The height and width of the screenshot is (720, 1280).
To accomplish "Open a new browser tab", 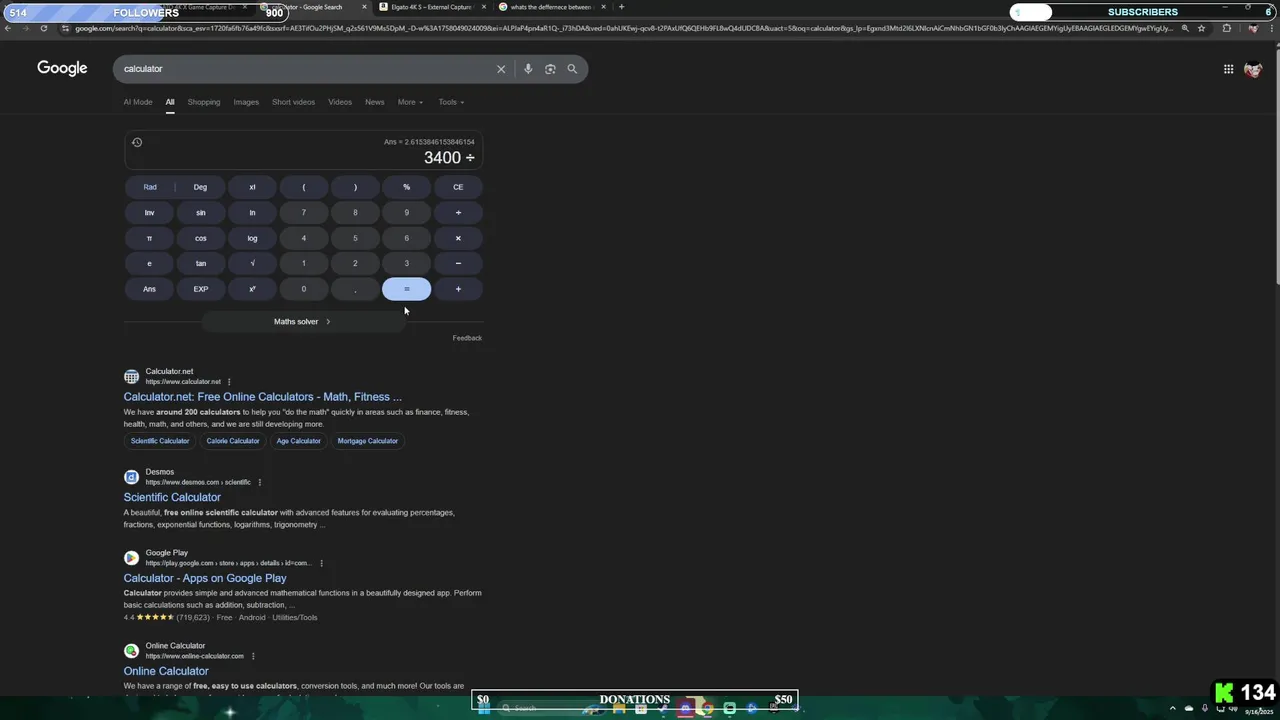I will pyautogui.click(x=621, y=7).
